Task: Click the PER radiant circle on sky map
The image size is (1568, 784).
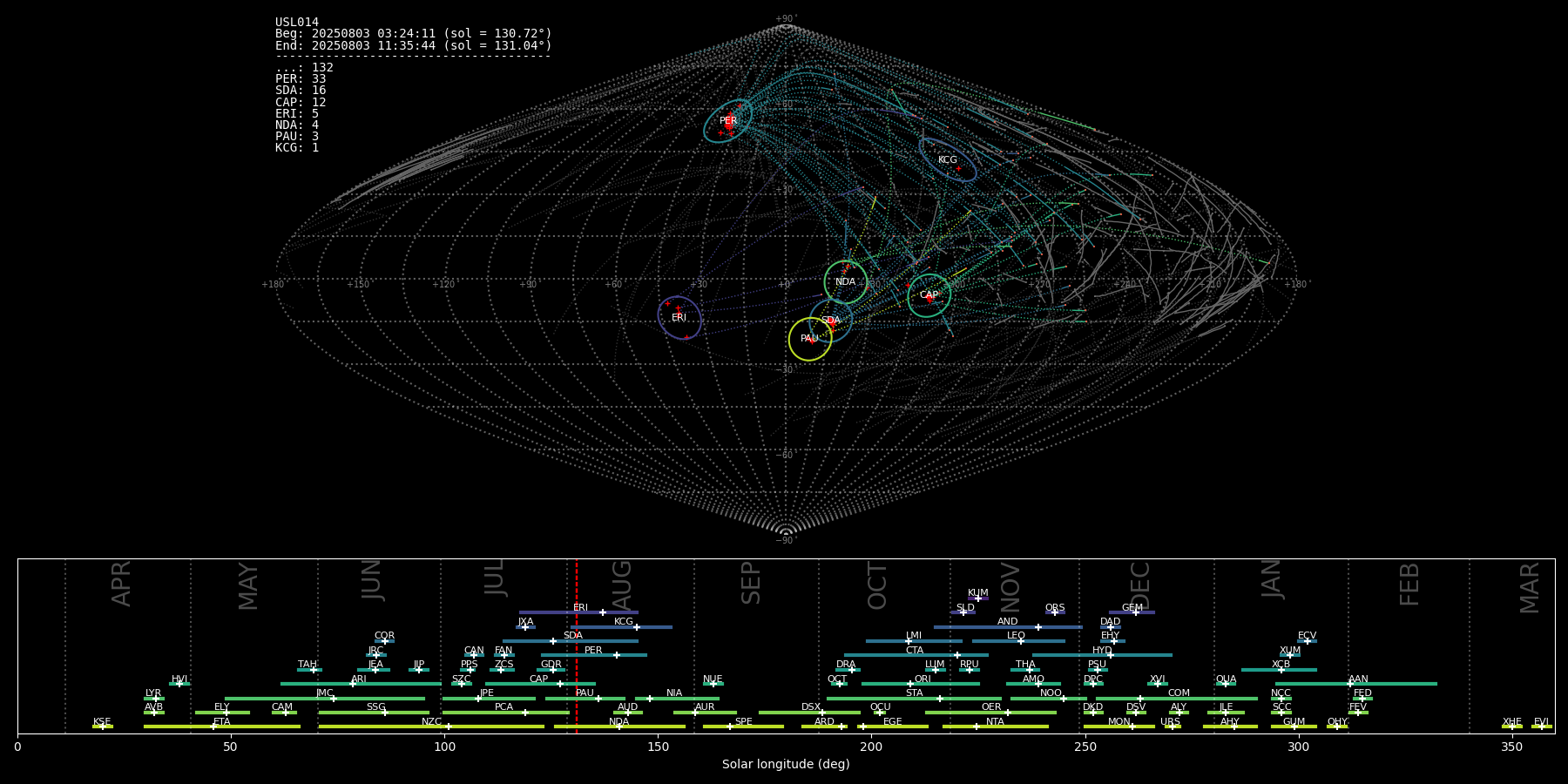Action: pos(728,121)
